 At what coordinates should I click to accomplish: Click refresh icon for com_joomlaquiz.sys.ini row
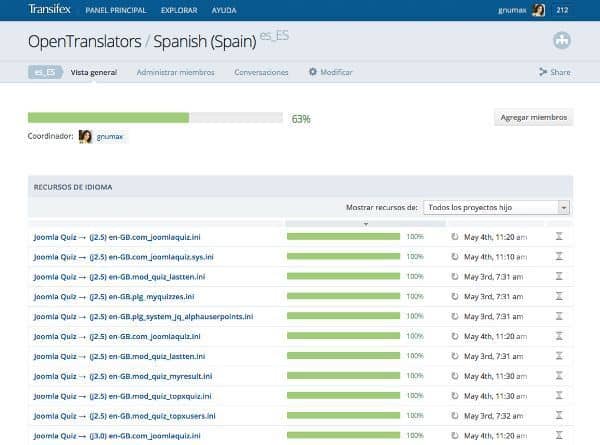pyautogui.click(x=455, y=257)
